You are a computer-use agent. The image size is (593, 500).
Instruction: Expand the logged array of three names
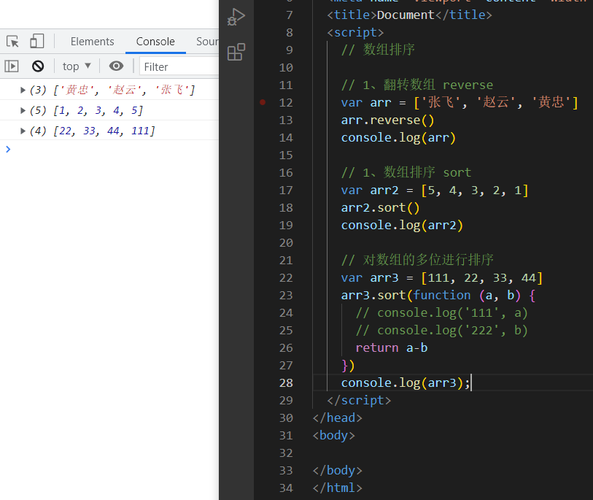tap(23, 90)
